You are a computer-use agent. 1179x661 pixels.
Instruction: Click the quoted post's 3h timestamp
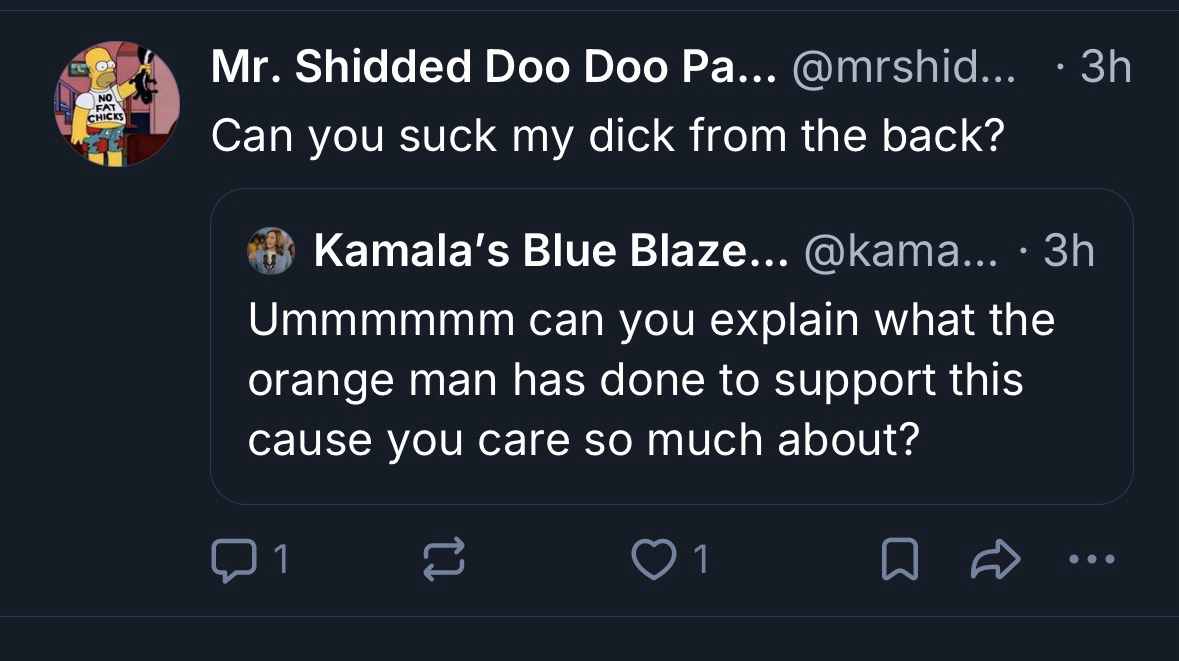[x=1068, y=252]
